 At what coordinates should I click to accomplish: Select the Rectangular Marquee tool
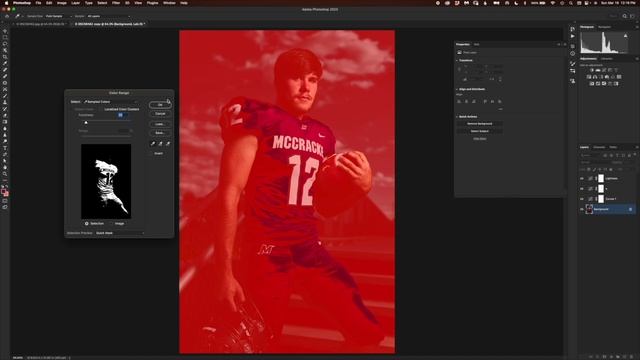(x=5, y=38)
